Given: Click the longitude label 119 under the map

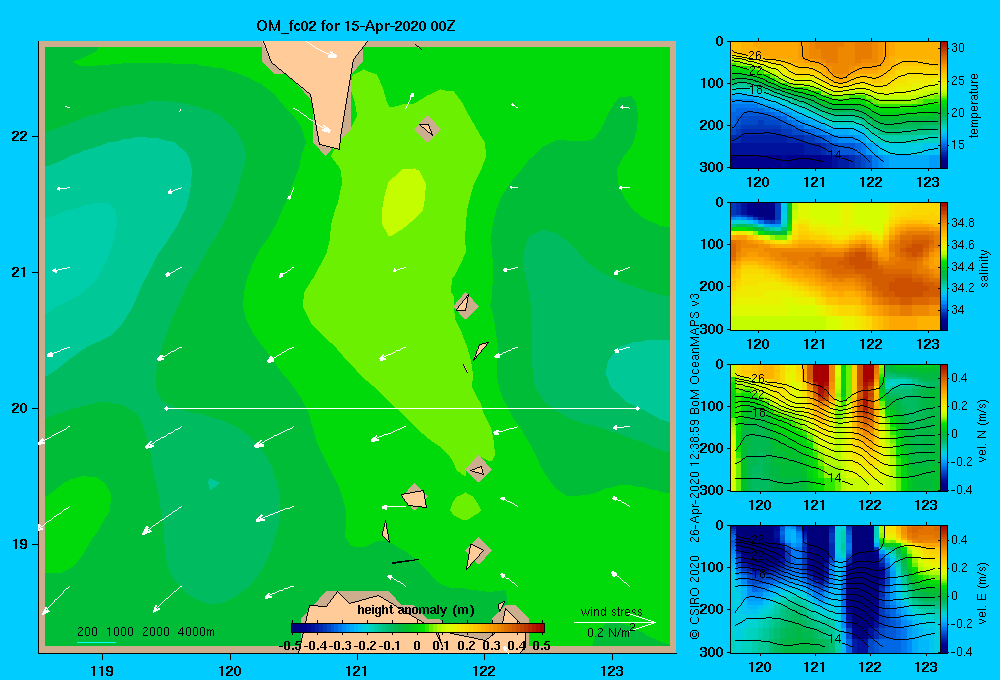Looking at the screenshot, I should point(102,670).
